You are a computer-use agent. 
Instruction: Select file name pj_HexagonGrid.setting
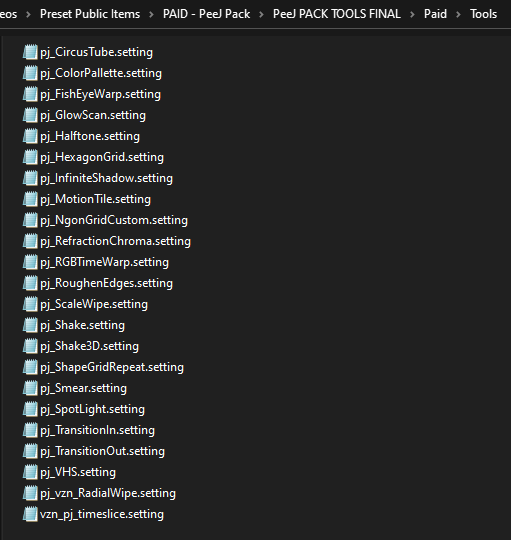coord(102,157)
